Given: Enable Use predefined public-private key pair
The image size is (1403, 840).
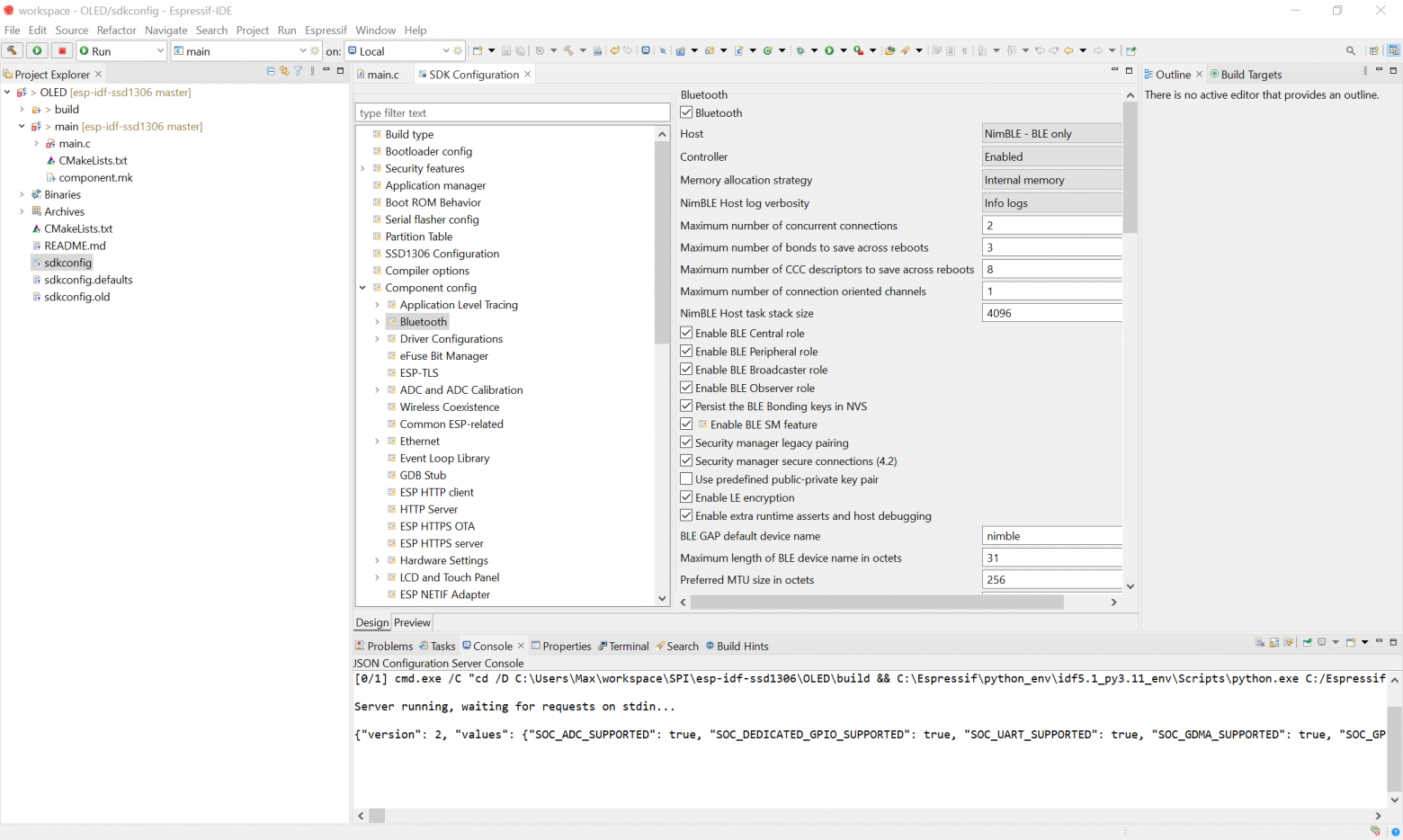Looking at the screenshot, I should point(686,479).
